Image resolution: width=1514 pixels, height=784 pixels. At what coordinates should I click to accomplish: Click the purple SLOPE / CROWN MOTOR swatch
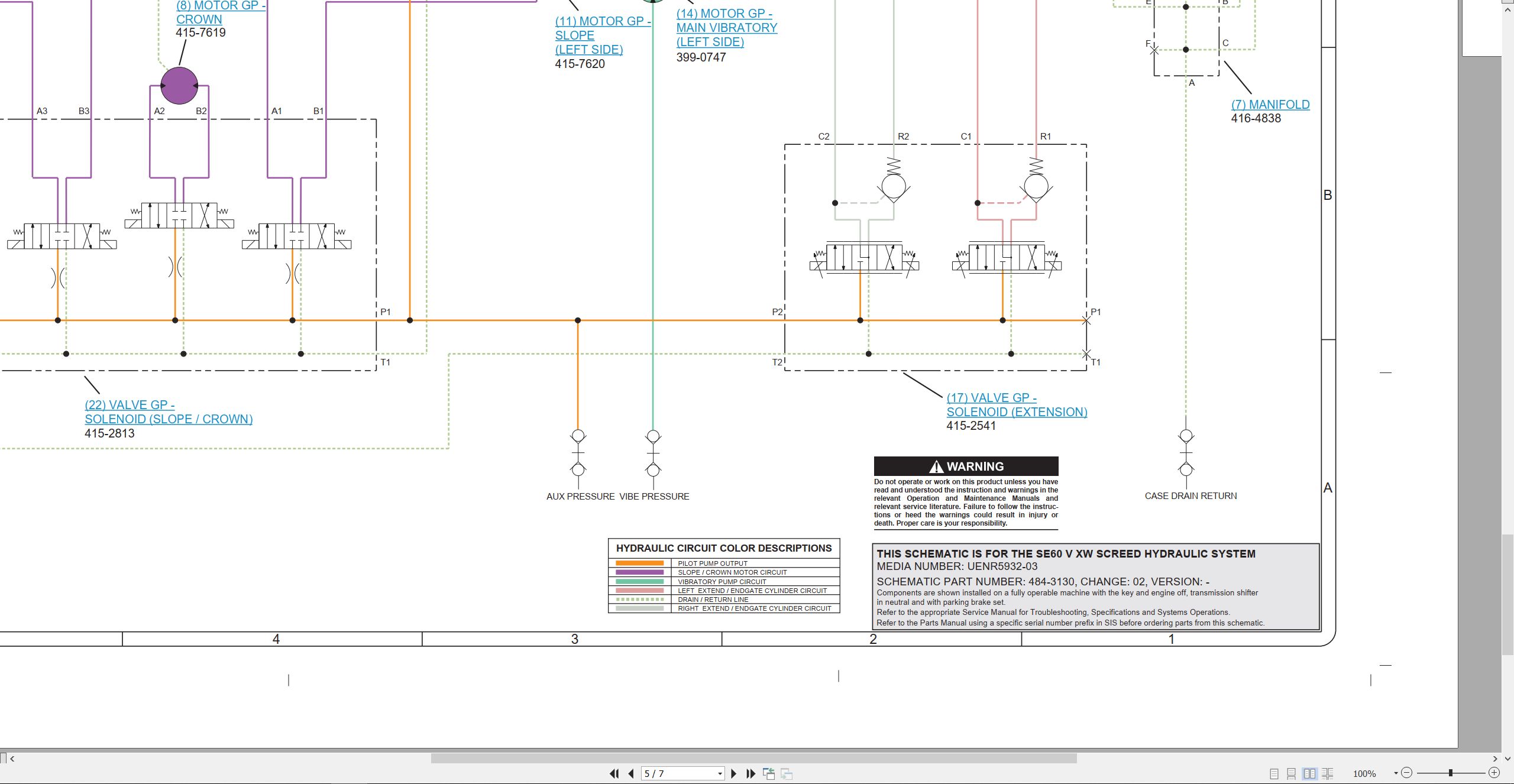pyautogui.click(x=639, y=572)
